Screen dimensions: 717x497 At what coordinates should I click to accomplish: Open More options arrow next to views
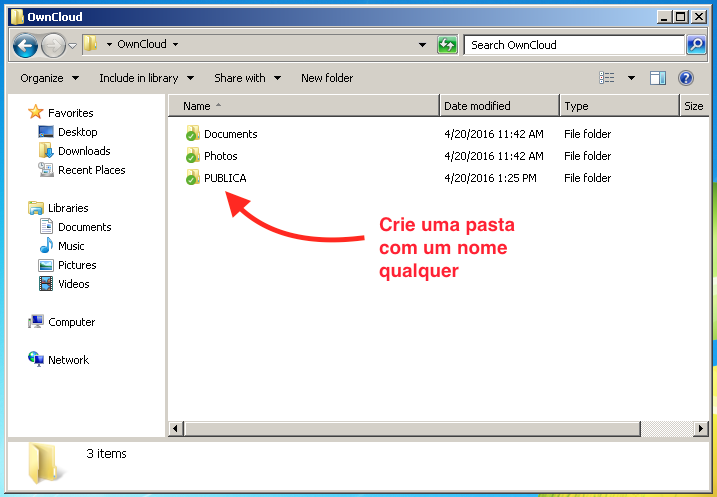click(631, 78)
